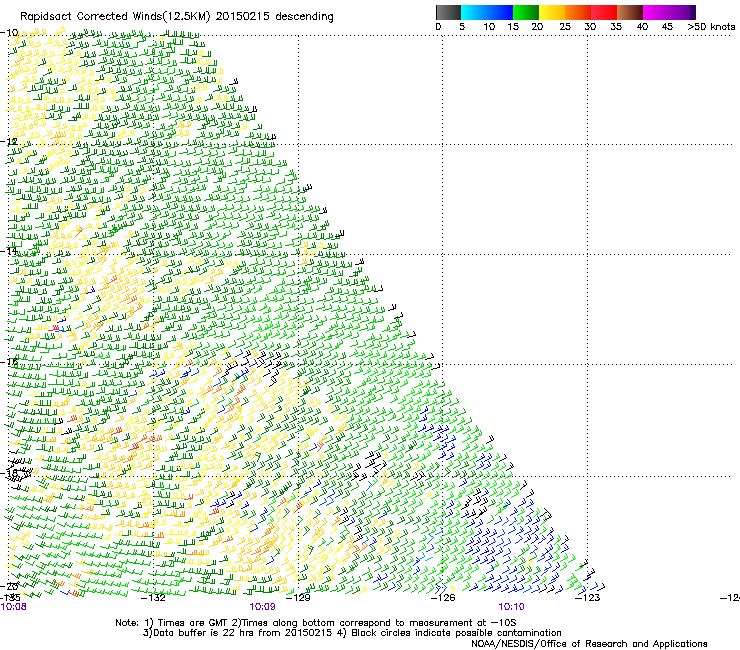Viewport: 740px width, 650px height.
Task: Click the '-12' latitude axis label
Action: click(x=9, y=142)
